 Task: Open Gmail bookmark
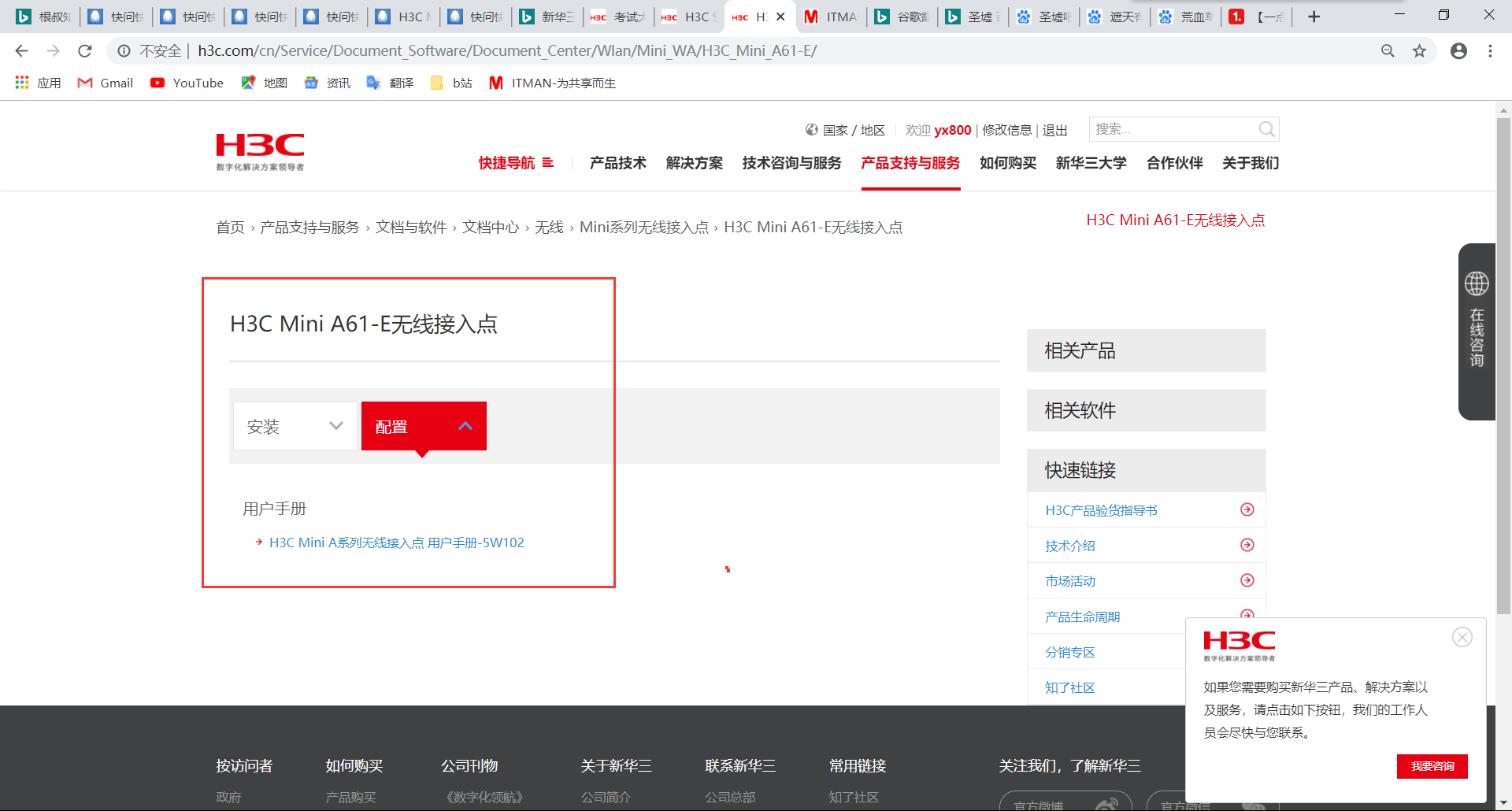(x=105, y=83)
